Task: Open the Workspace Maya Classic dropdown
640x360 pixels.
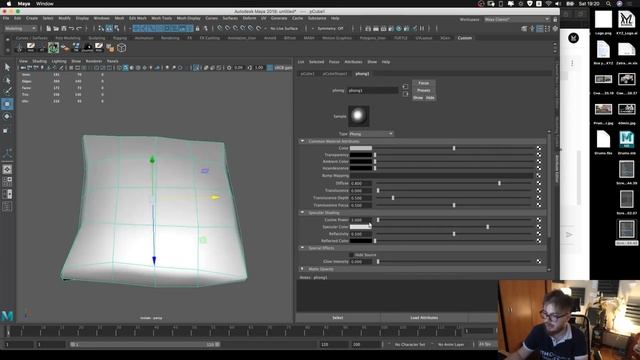Action: coord(517,19)
